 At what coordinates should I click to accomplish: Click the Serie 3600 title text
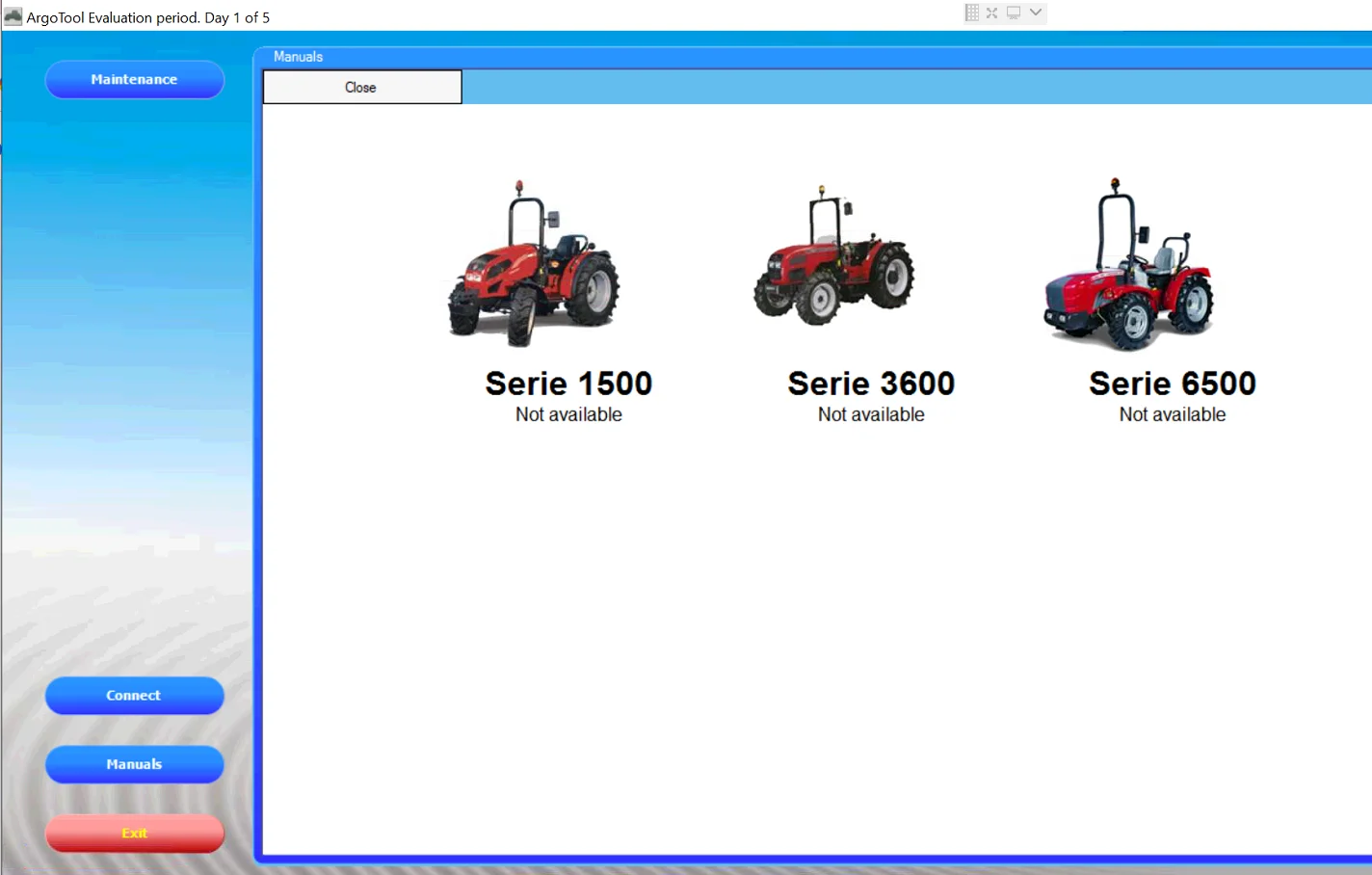[x=871, y=384]
